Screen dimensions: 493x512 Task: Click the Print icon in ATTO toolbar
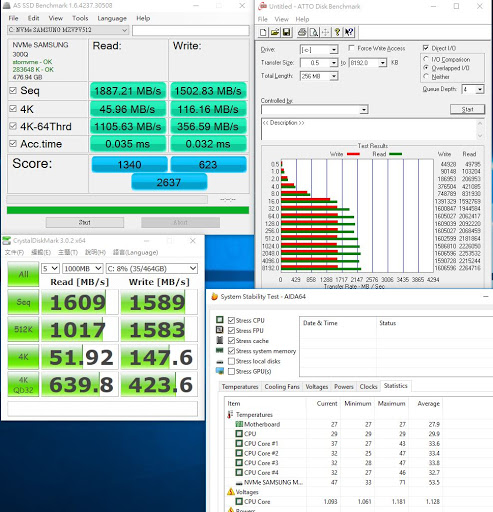302,32
